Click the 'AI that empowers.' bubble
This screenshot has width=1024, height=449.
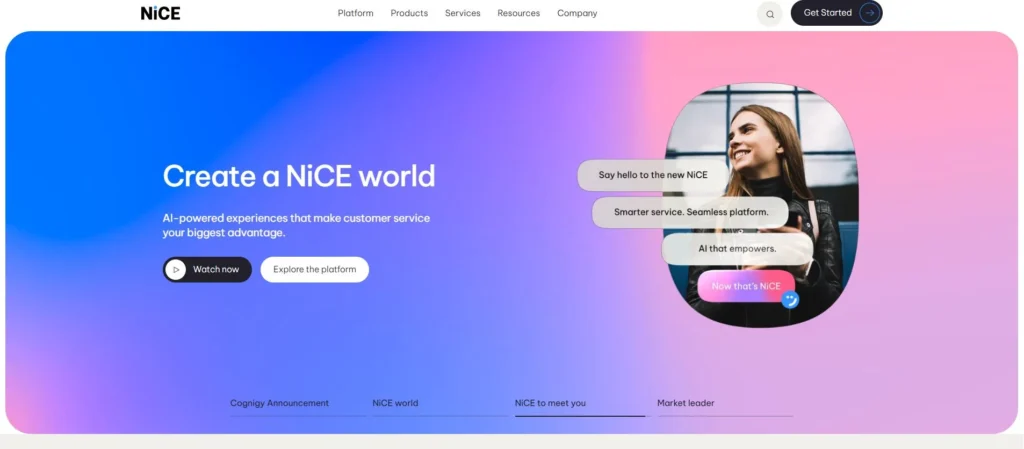coord(737,249)
